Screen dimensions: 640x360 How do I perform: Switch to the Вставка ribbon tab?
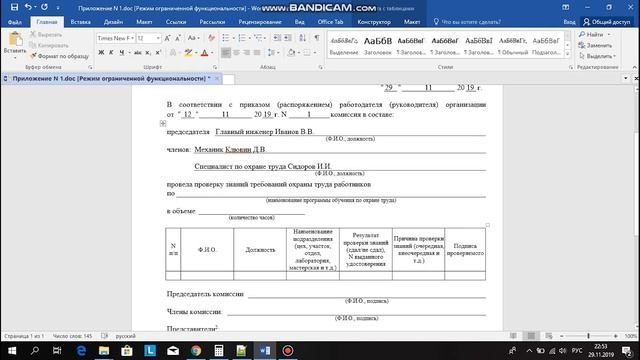coord(80,22)
